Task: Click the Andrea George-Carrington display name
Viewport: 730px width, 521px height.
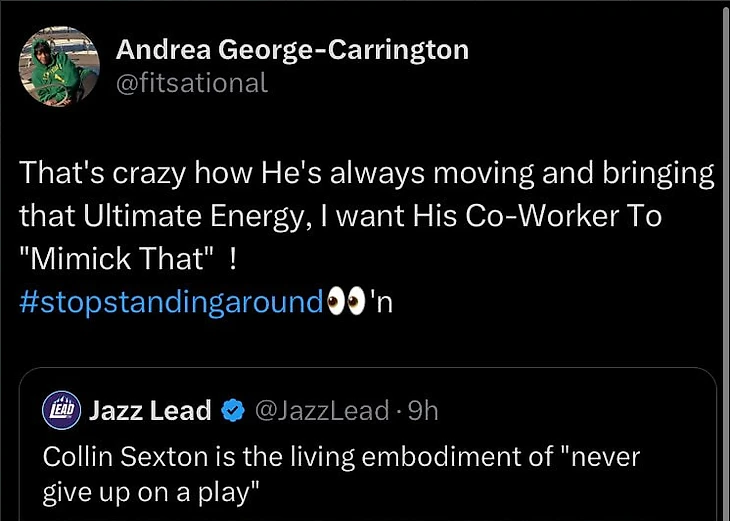Action: (292, 49)
